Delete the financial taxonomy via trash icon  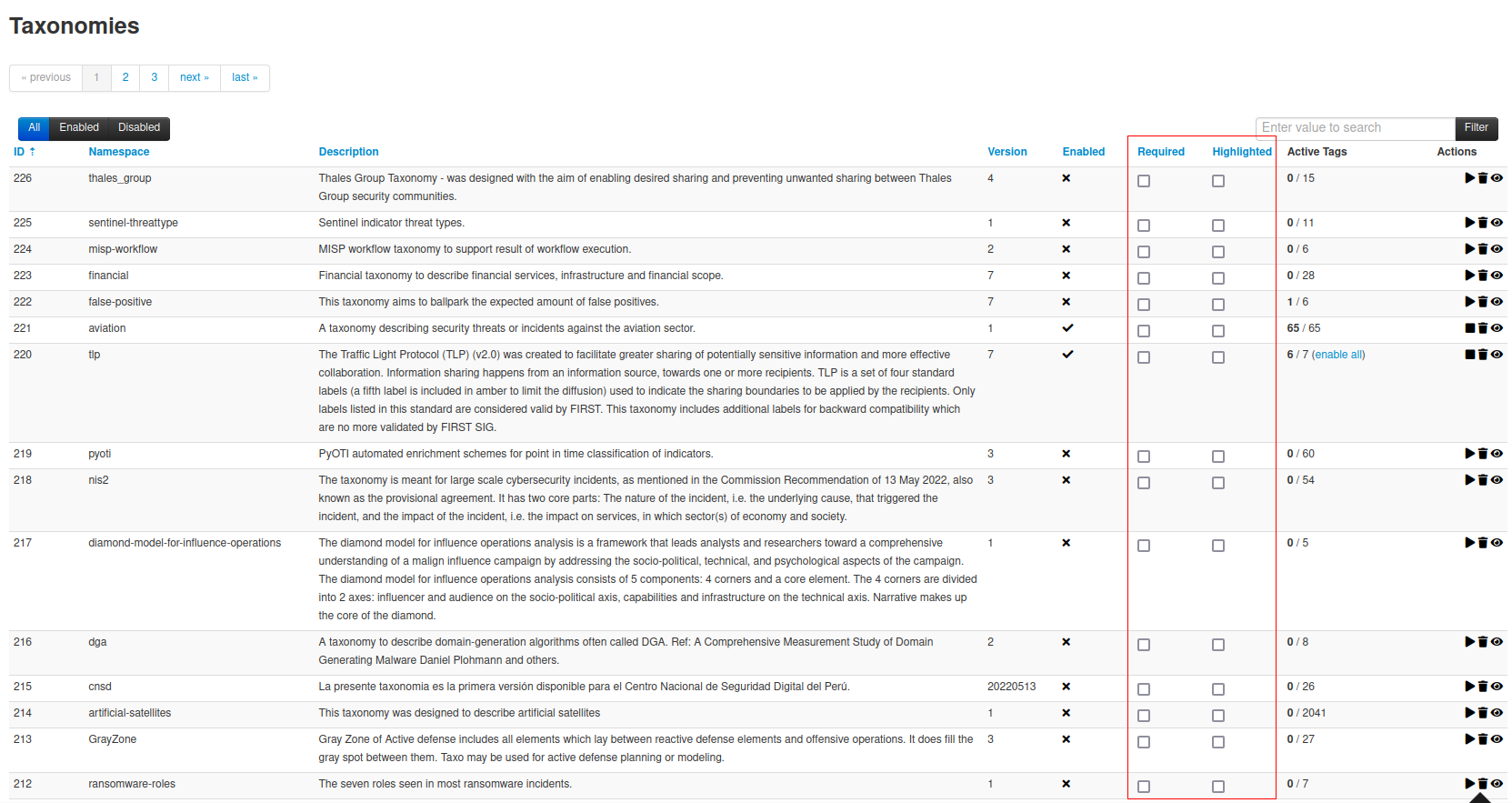(1483, 276)
